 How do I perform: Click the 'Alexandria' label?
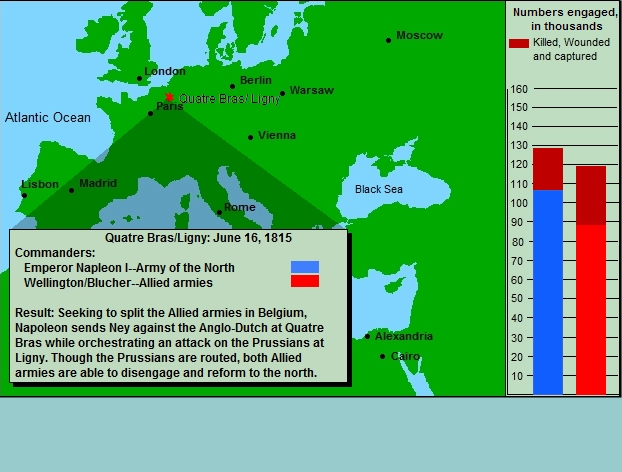tap(404, 336)
